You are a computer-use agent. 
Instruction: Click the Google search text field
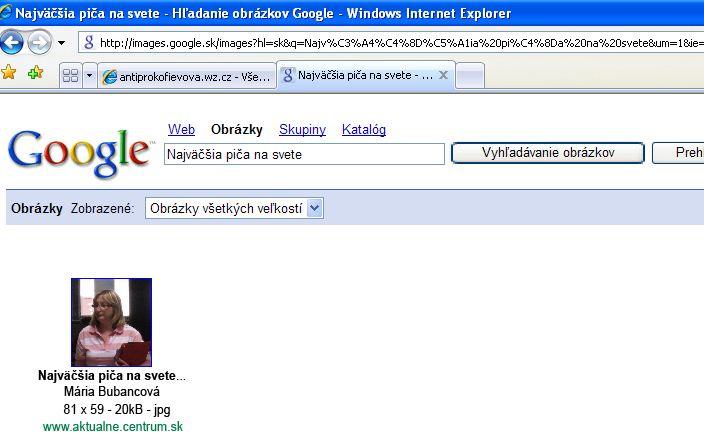click(x=304, y=154)
